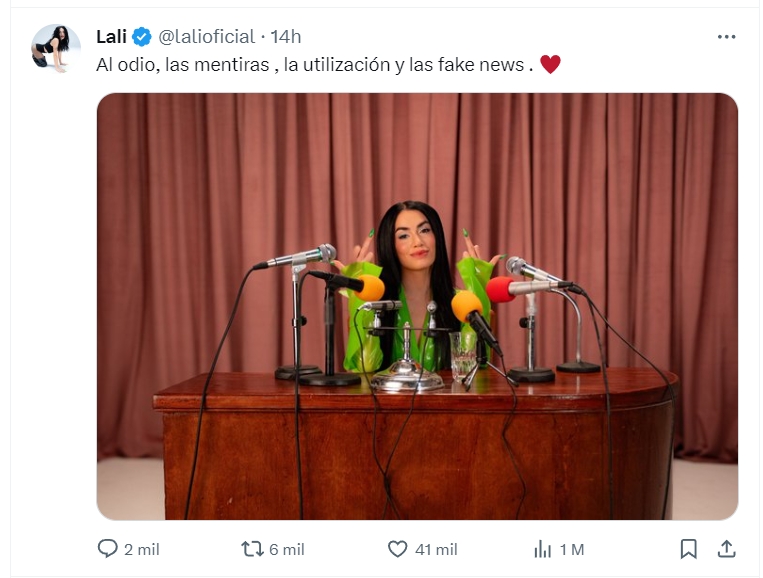Image resolution: width=763 pixels, height=578 pixels.
Task: Open the press conference photo
Action: click(417, 306)
